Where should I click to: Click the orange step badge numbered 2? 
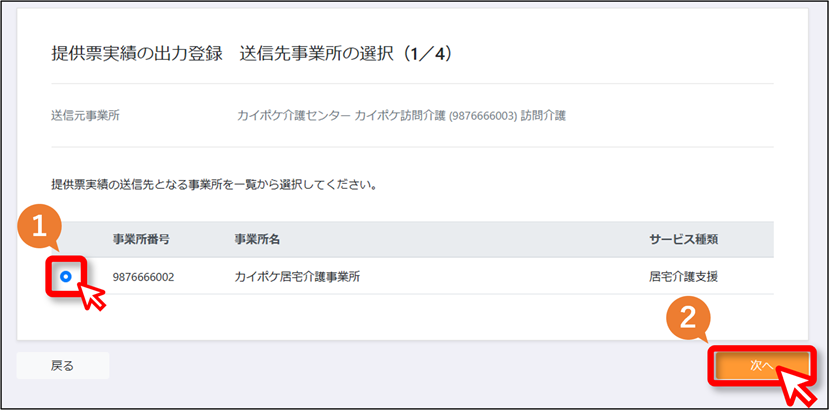(x=687, y=318)
